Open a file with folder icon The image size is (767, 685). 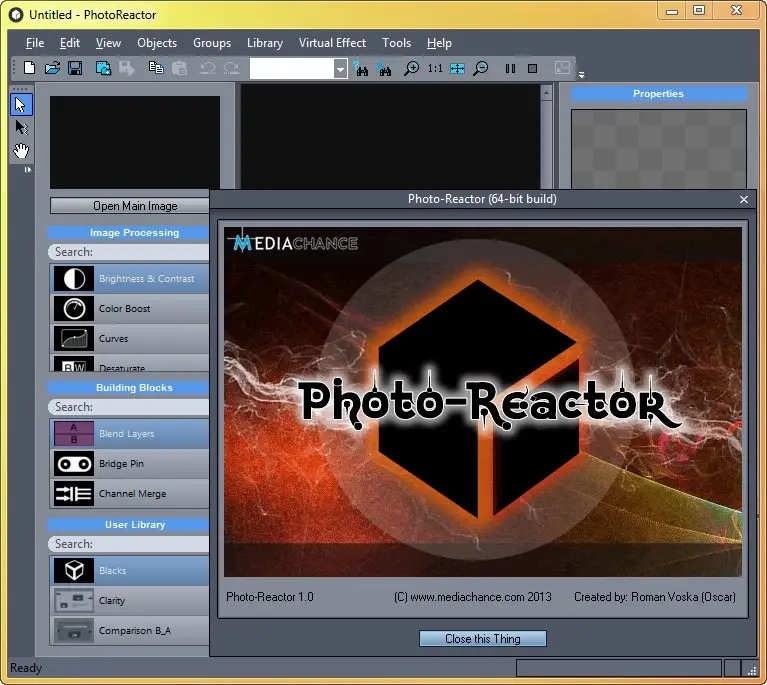coord(52,68)
